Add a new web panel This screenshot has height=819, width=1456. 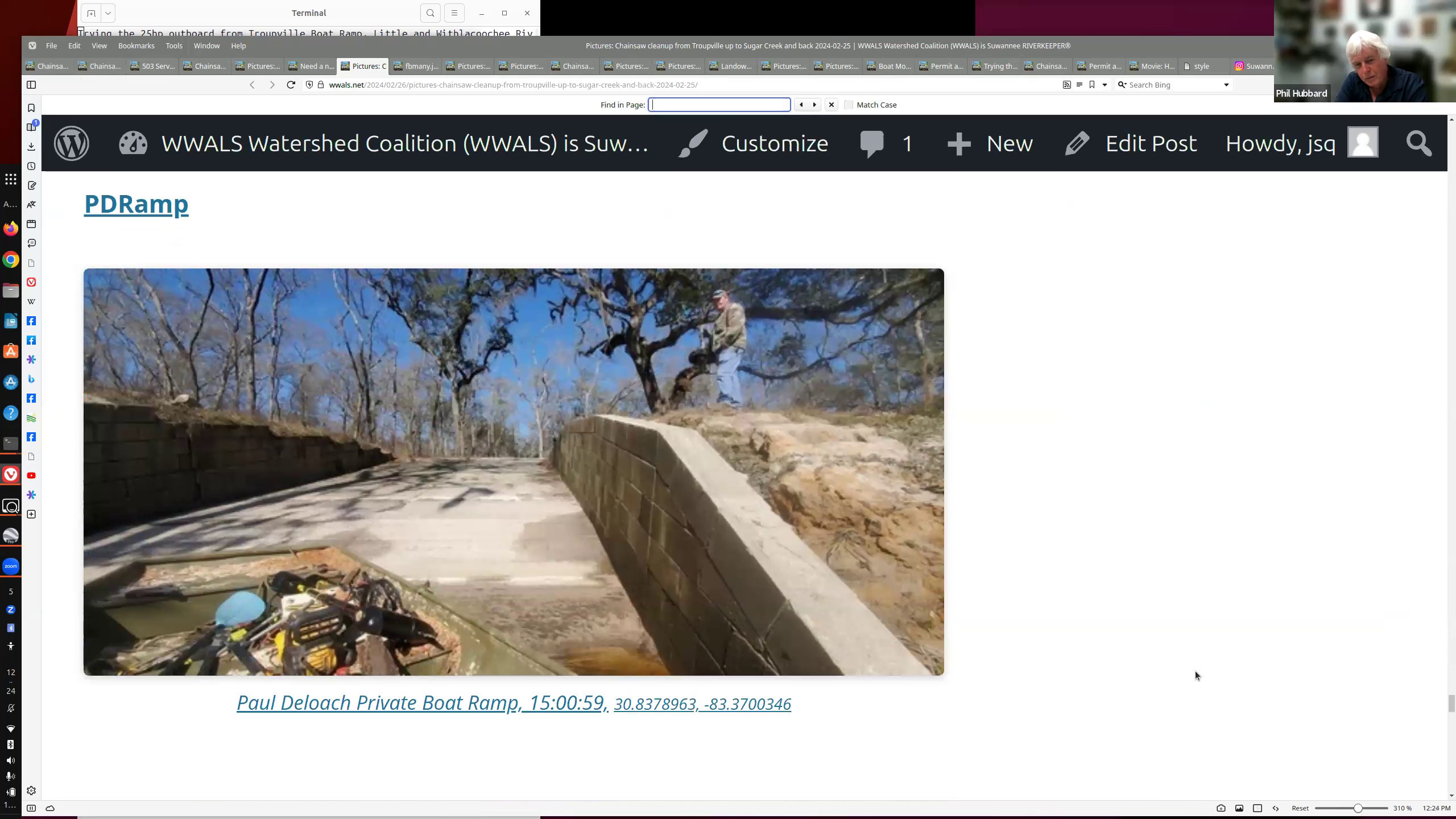click(x=31, y=514)
